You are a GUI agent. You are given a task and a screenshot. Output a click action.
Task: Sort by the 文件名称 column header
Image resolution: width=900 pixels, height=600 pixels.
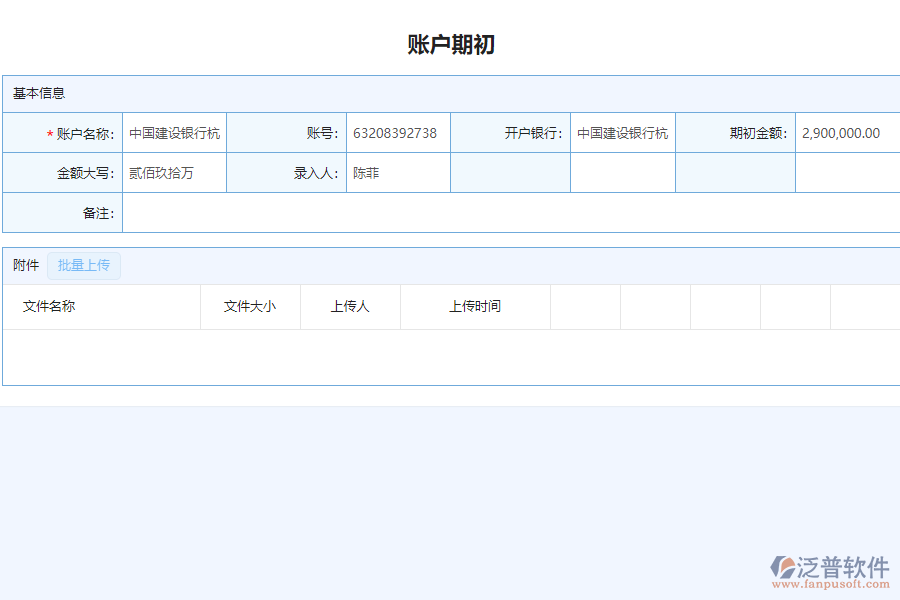(x=49, y=307)
